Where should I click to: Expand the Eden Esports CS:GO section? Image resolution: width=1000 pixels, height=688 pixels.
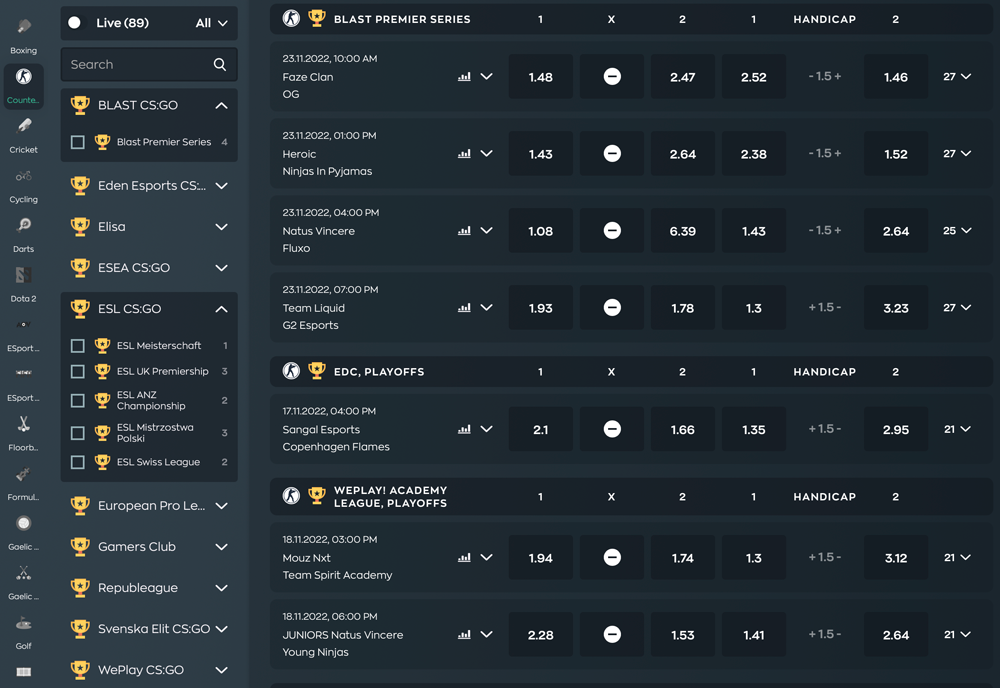[221, 186]
